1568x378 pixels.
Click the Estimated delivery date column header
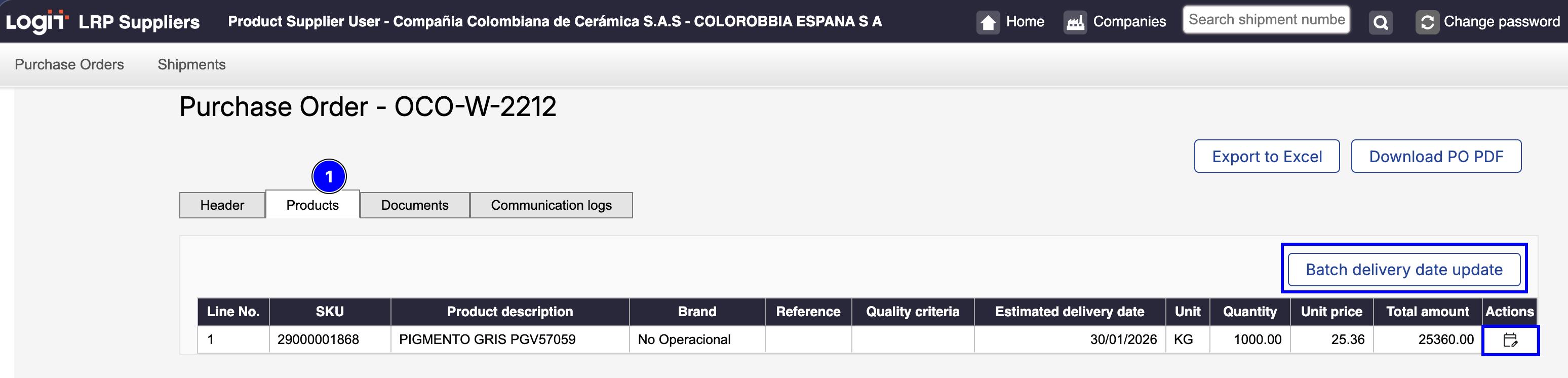[1070, 312]
